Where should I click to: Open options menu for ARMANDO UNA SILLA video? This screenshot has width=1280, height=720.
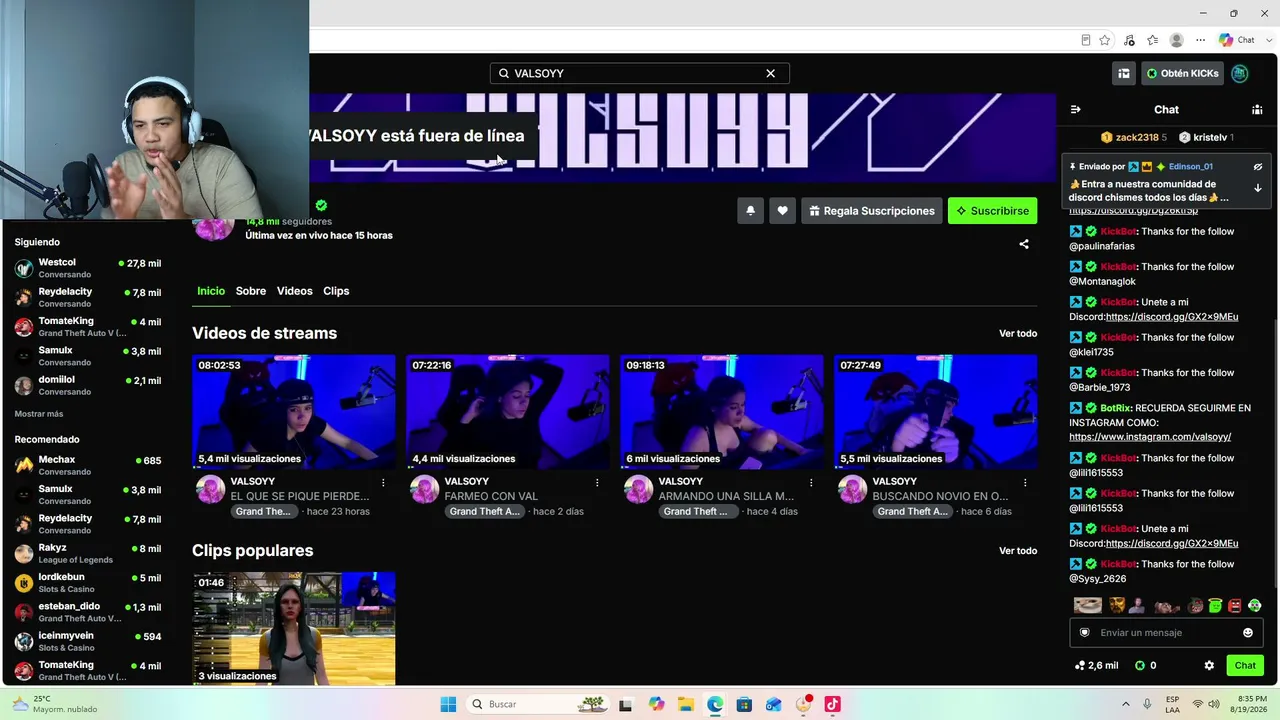tap(811, 482)
